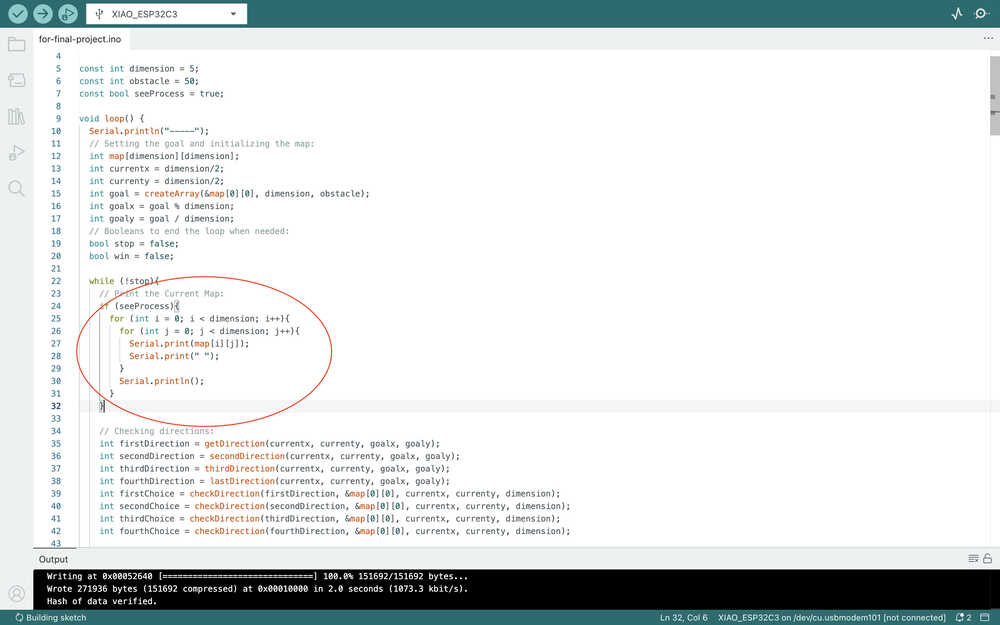
Task: Click the int currentx = dimension/2 line
Action: (x=156, y=169)
